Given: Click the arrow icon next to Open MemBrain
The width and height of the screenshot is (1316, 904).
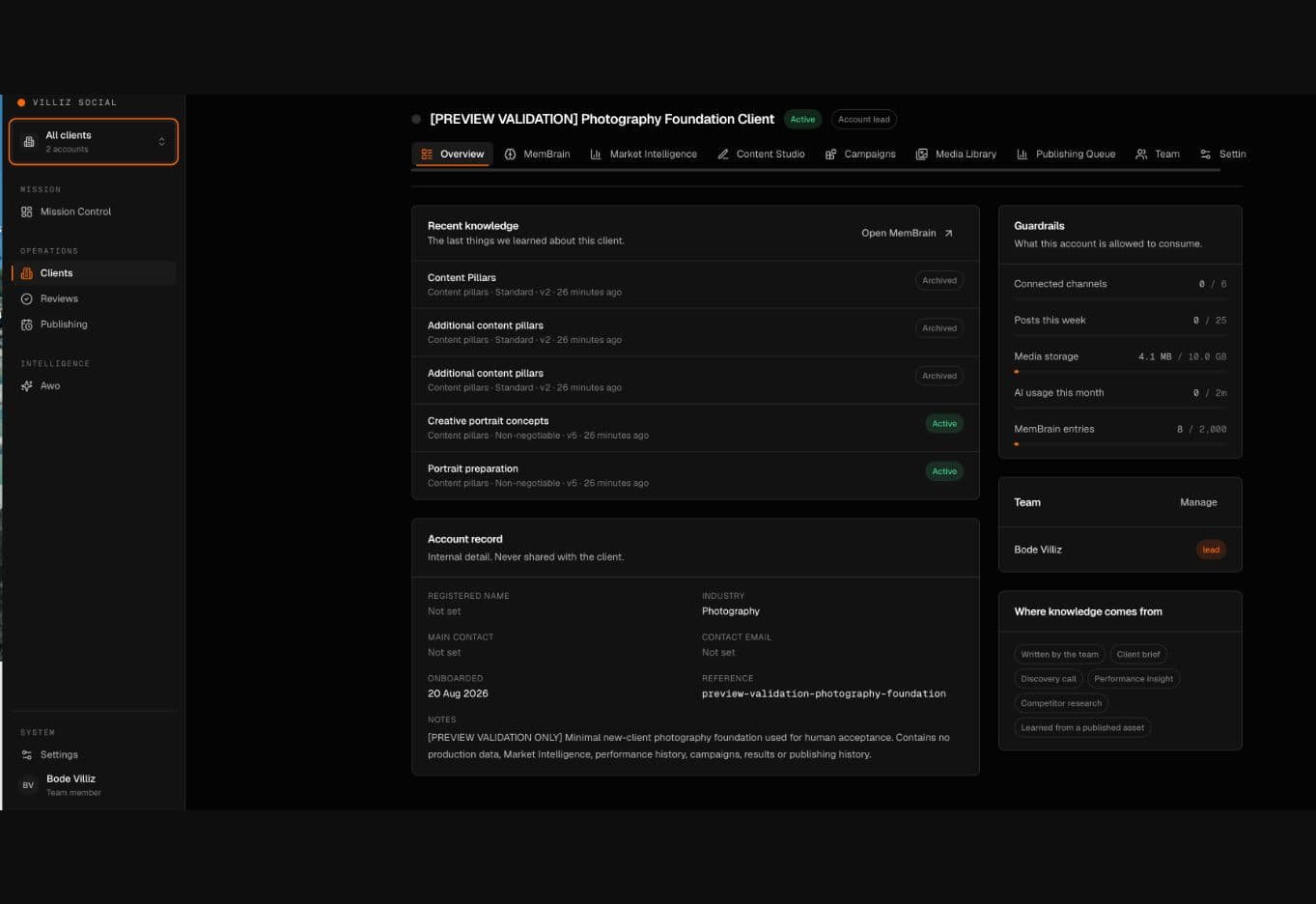Looking at the screenshot, I should [948, 233].
